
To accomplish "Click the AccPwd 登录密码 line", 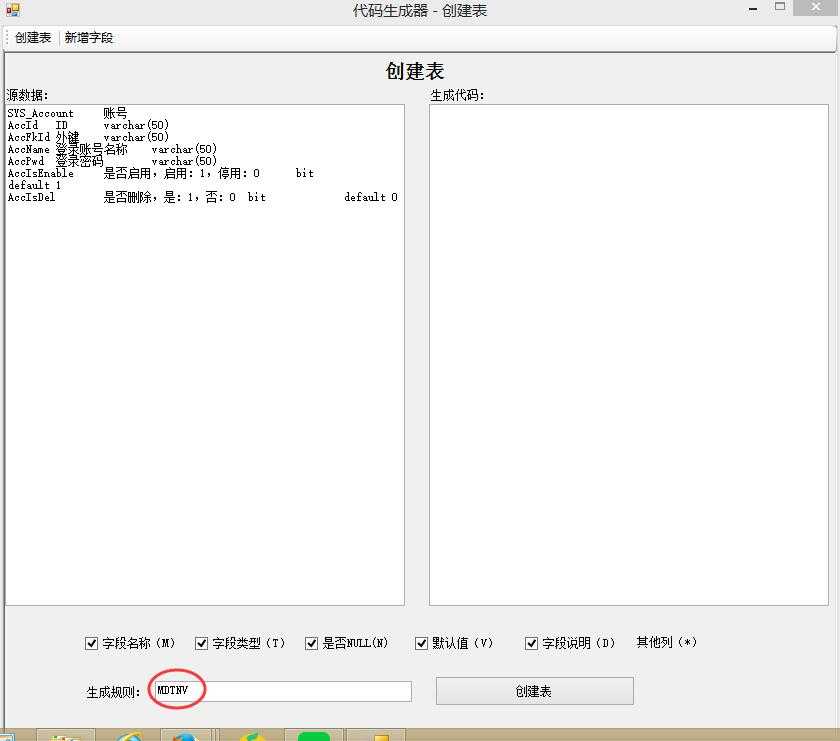I will click(x=112, y=161).
